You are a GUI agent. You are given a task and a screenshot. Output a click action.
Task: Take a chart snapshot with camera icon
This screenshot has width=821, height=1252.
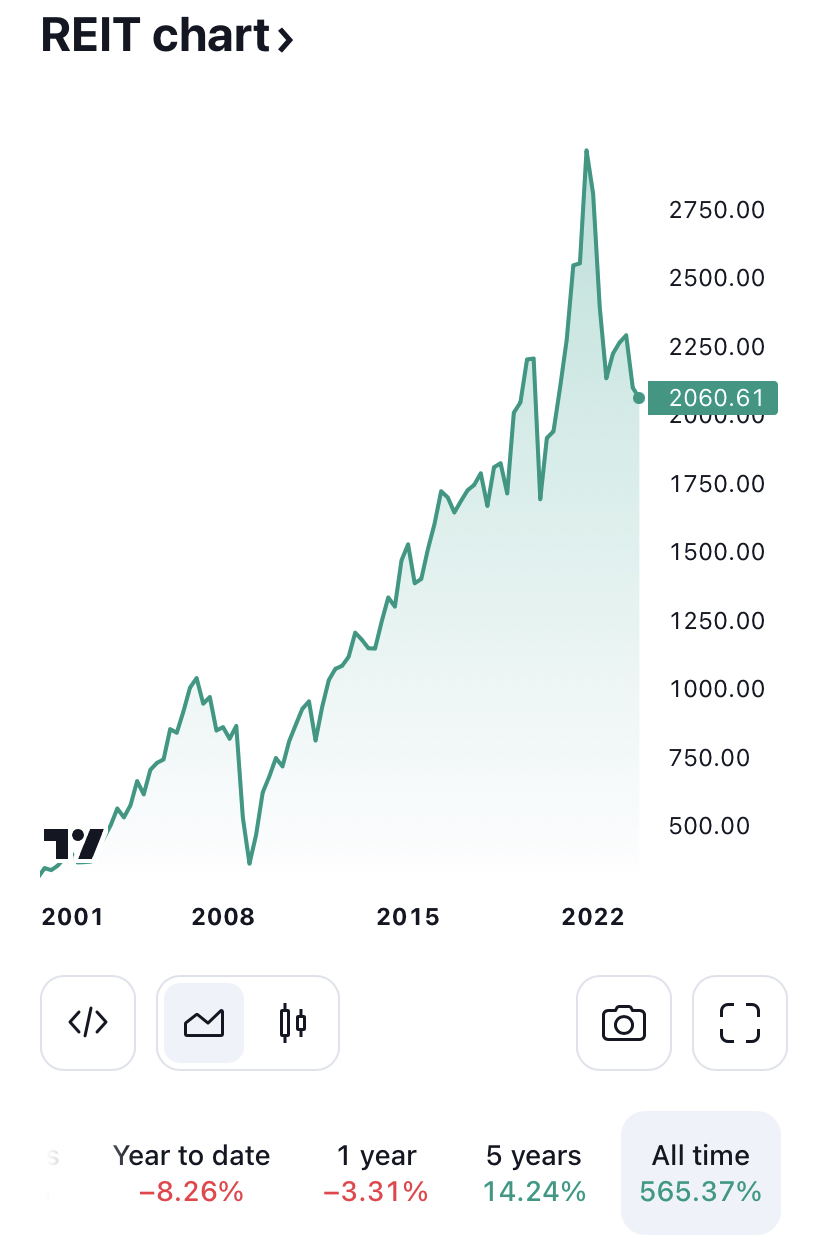coord(624,1022)
